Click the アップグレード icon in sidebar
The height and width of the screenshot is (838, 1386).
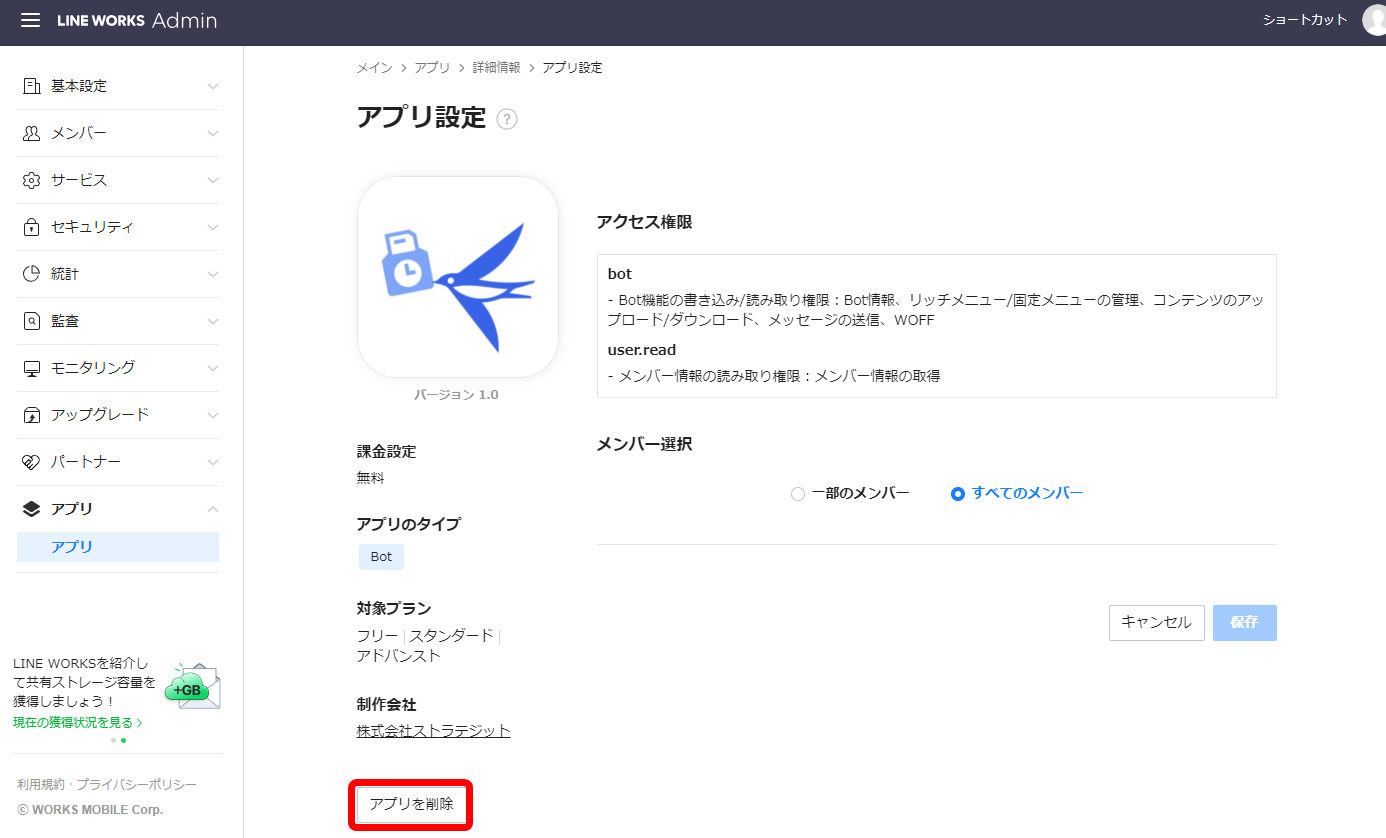point(31,415)
